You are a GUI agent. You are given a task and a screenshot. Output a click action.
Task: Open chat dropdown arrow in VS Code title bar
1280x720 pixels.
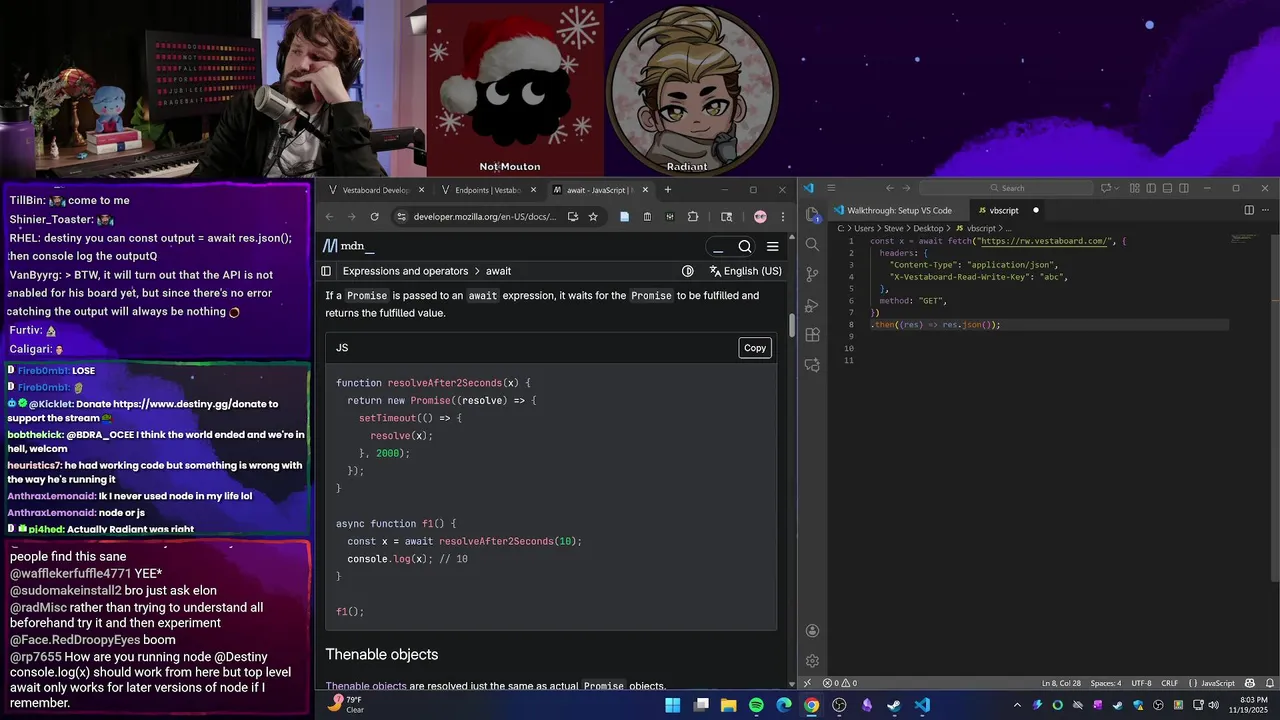1117,188
